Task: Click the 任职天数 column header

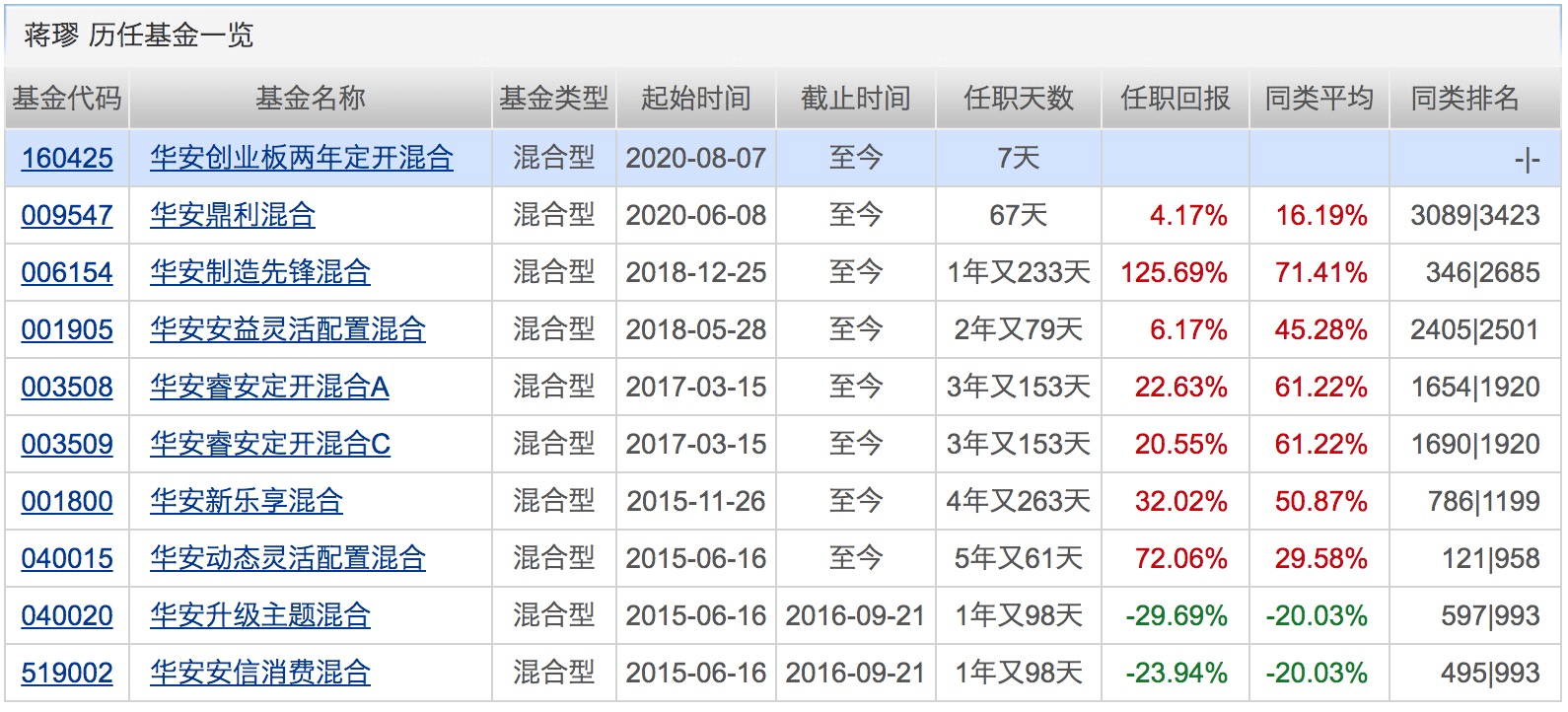Action: point(1019,99)
